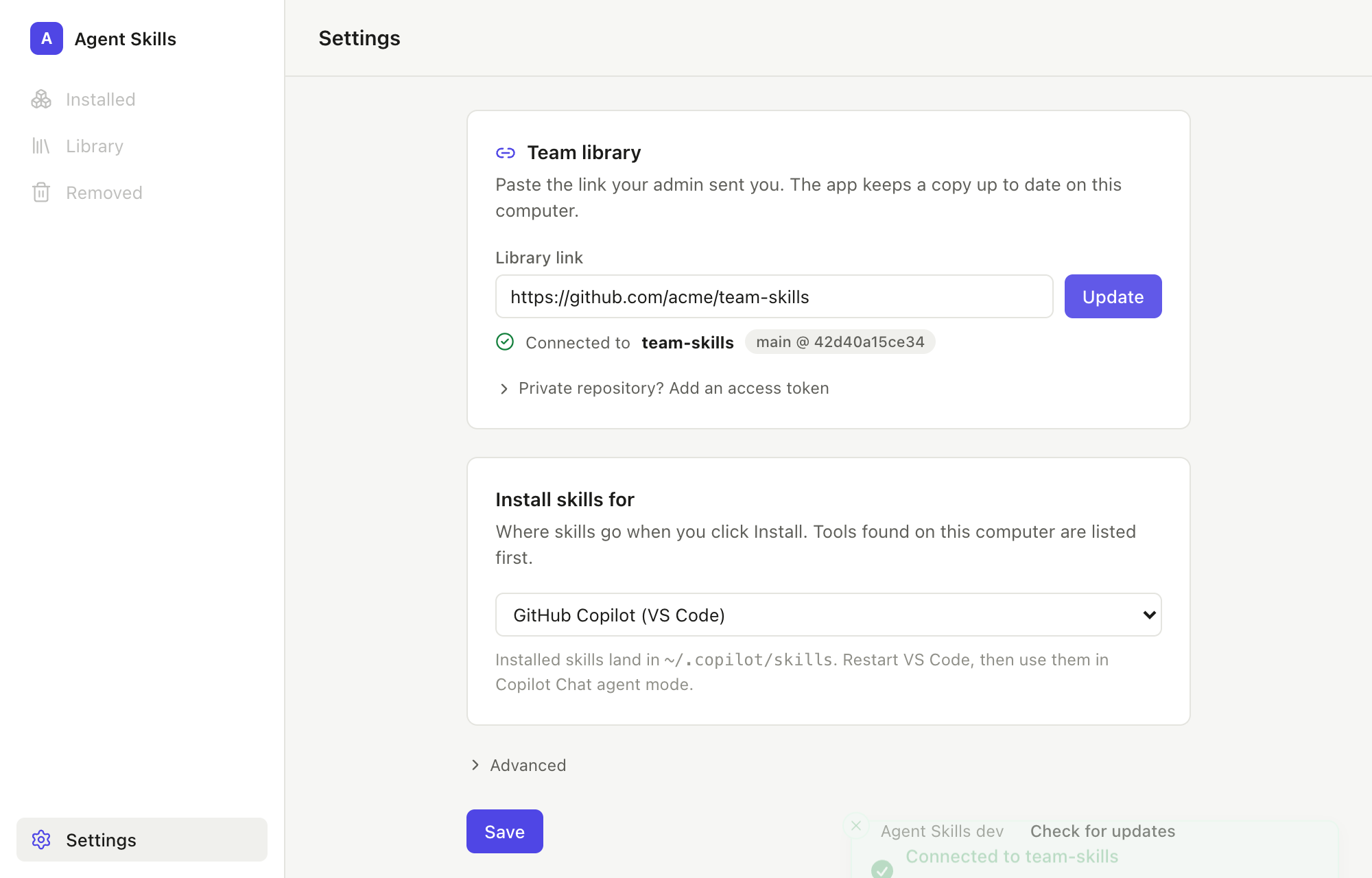Open the Removed page

click(142, 193)
